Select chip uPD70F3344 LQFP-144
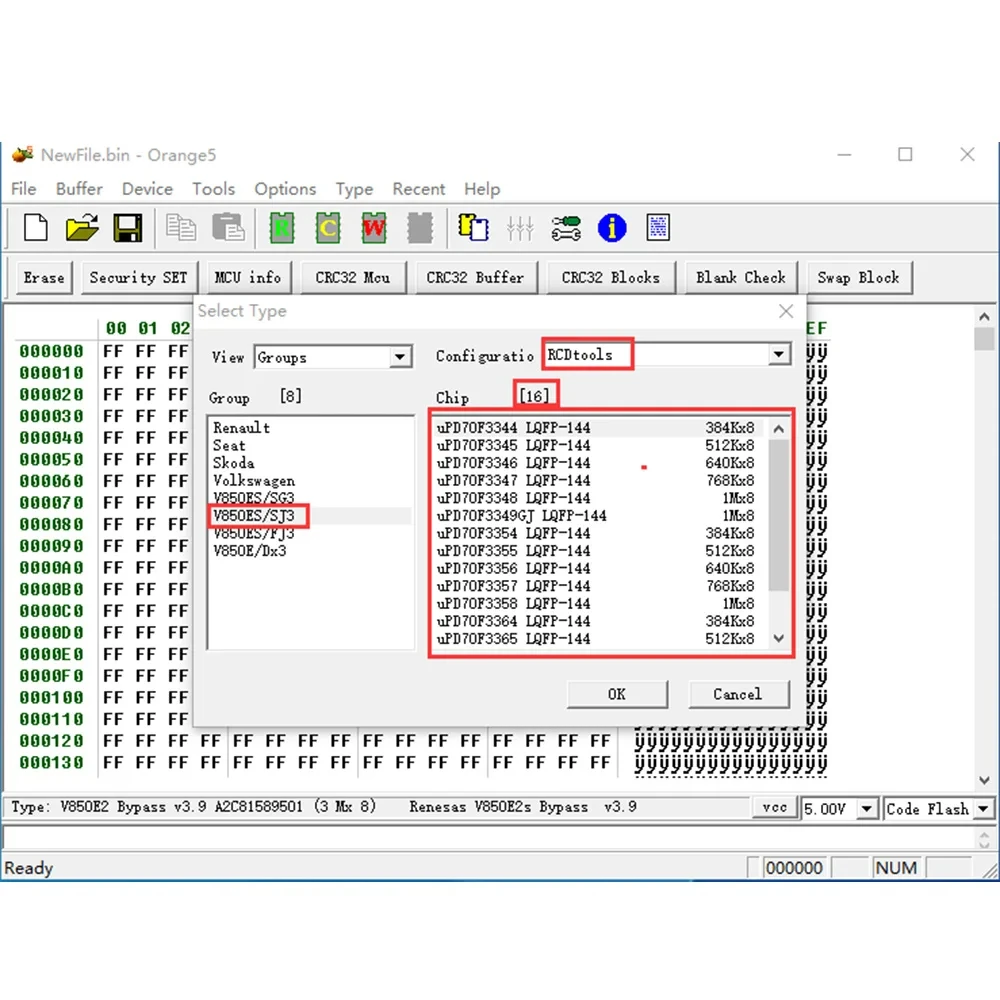1000x1000 pixels. coord(596,427)
